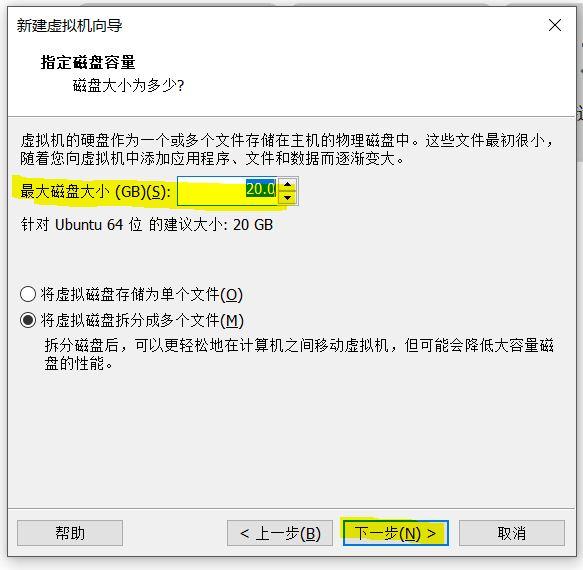583x570 pixels.
Task: Click the text label 将虚拟磁盘拆分成多个文件(M)
Action: click(x=142, y=321)
